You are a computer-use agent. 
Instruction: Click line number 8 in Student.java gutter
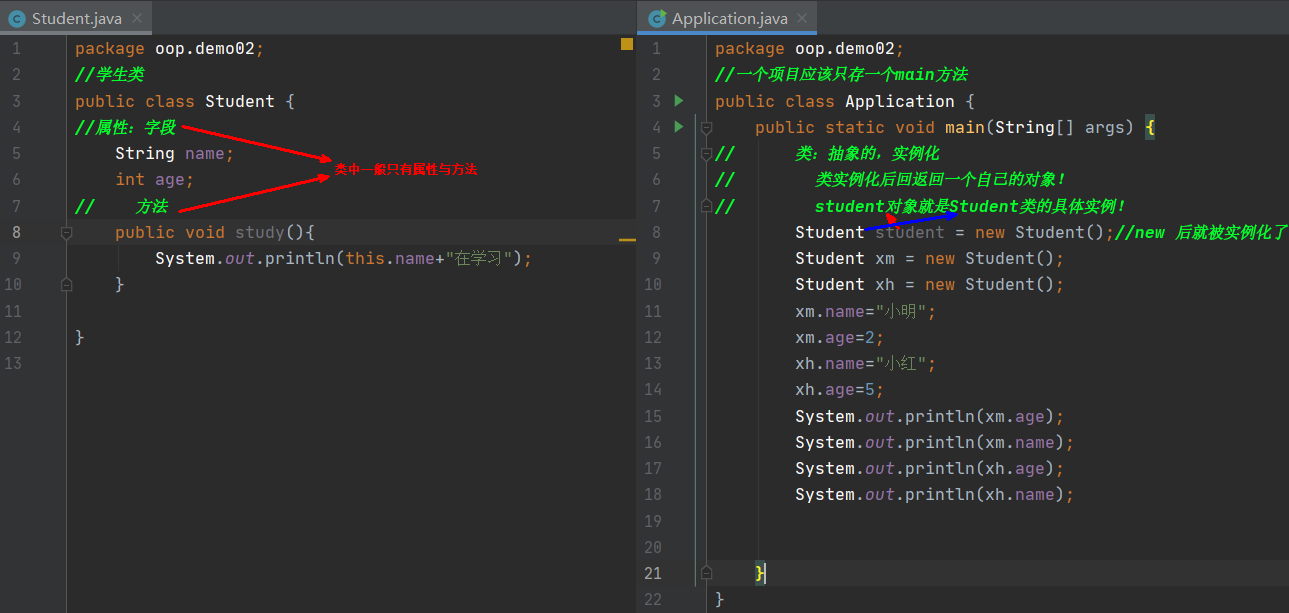tap(15, 232)
